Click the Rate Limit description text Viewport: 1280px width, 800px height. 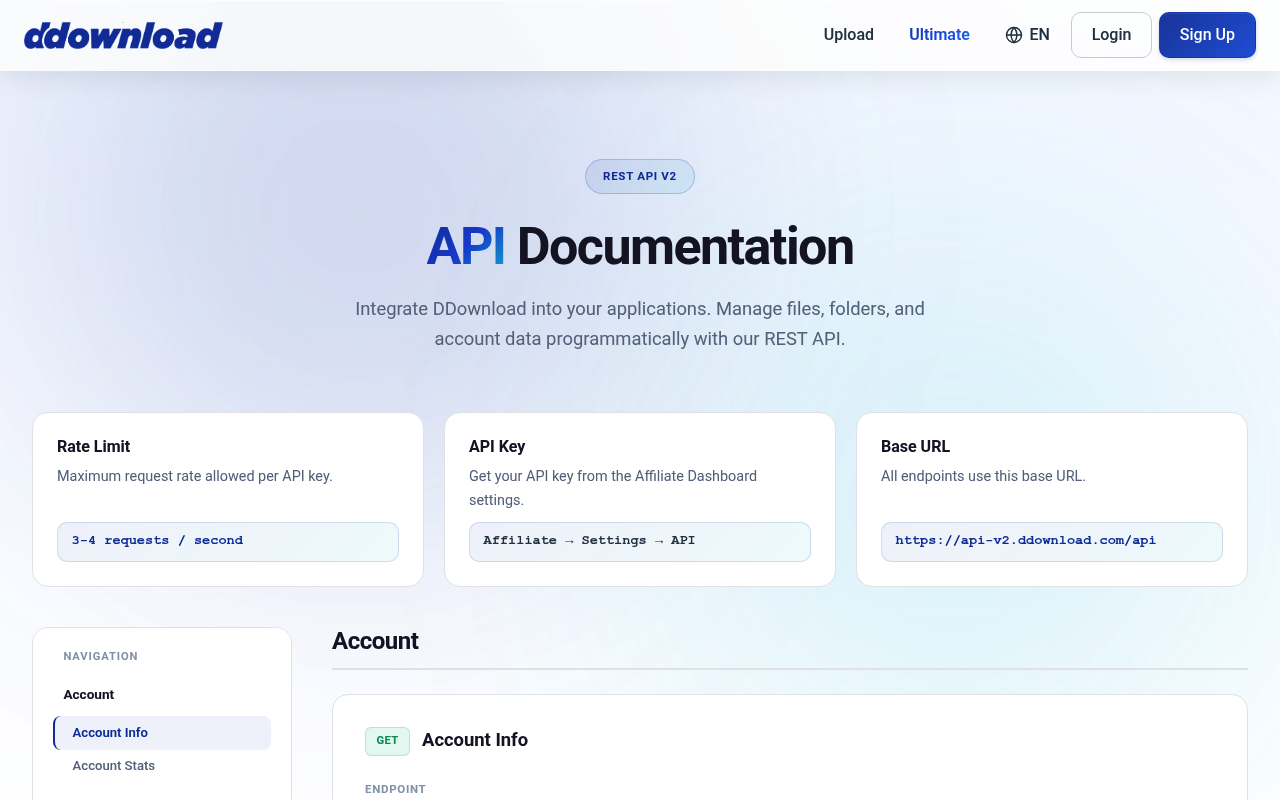pos(195,476)
